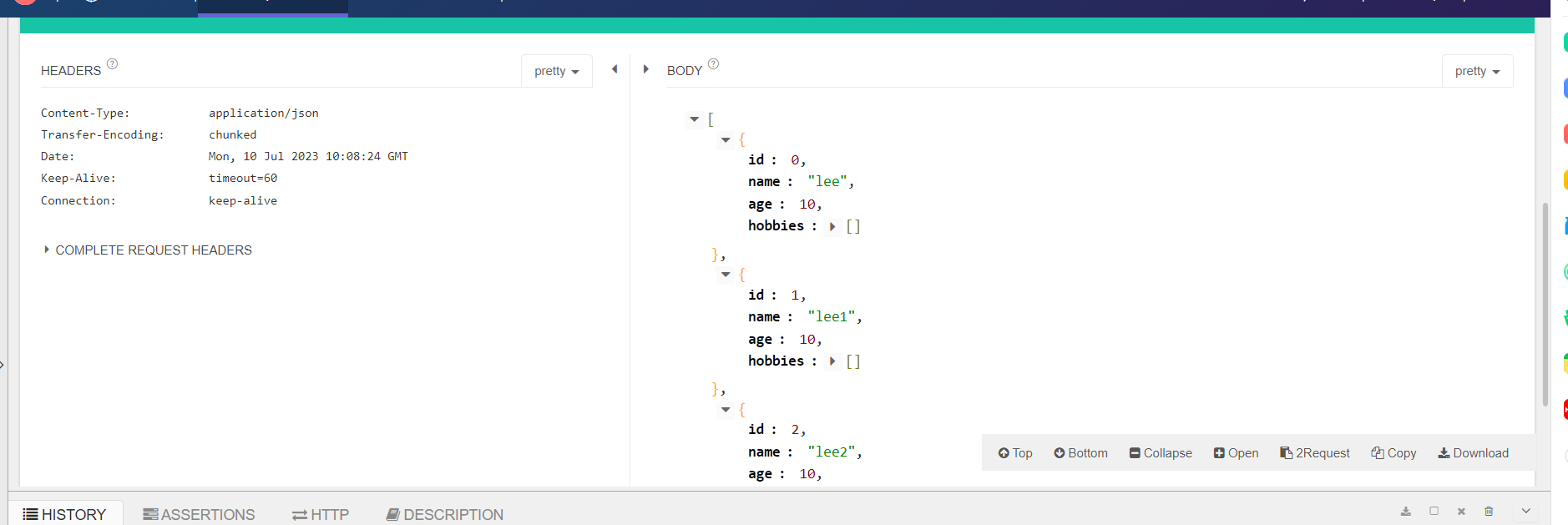Collapse the JSON object with id 2
This screenshot has width=1568, height=525.
[726, 410]
